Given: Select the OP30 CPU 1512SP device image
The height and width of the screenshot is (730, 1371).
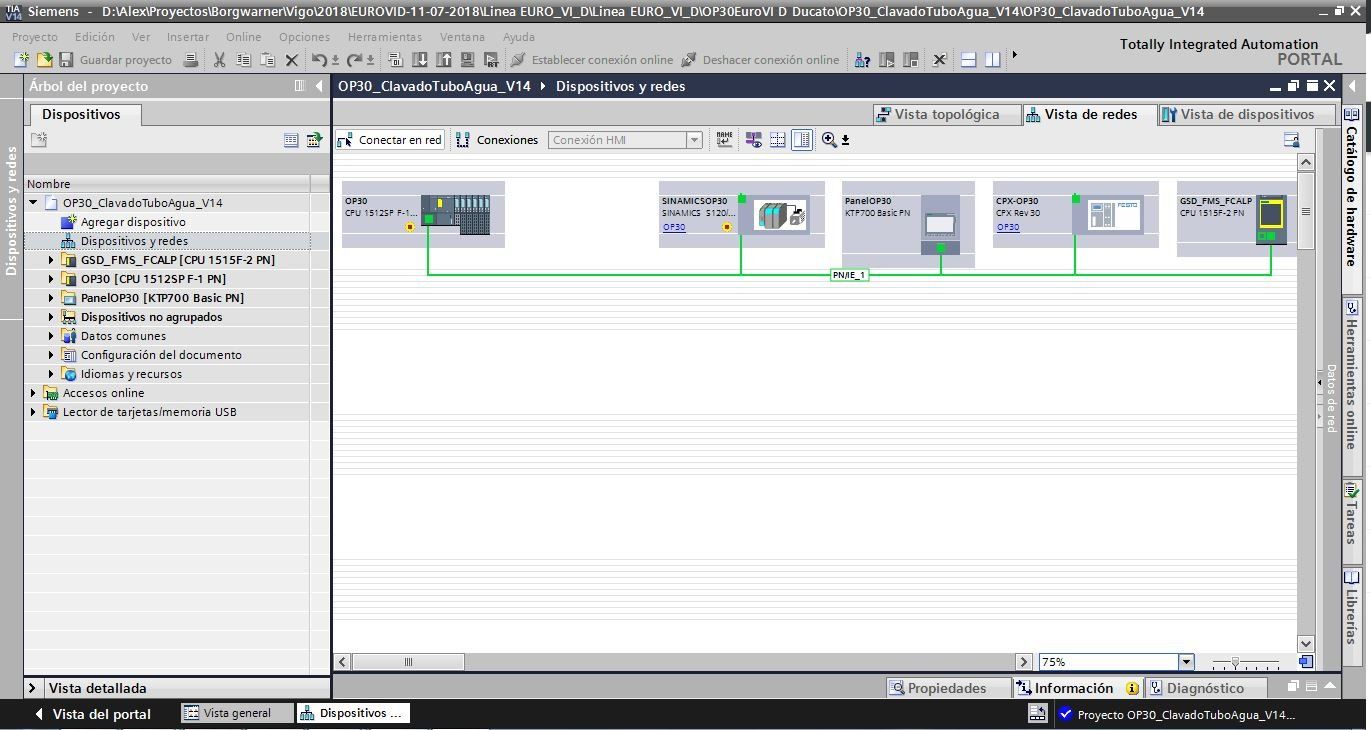Looking at the screenshot, I should point(456,215).
